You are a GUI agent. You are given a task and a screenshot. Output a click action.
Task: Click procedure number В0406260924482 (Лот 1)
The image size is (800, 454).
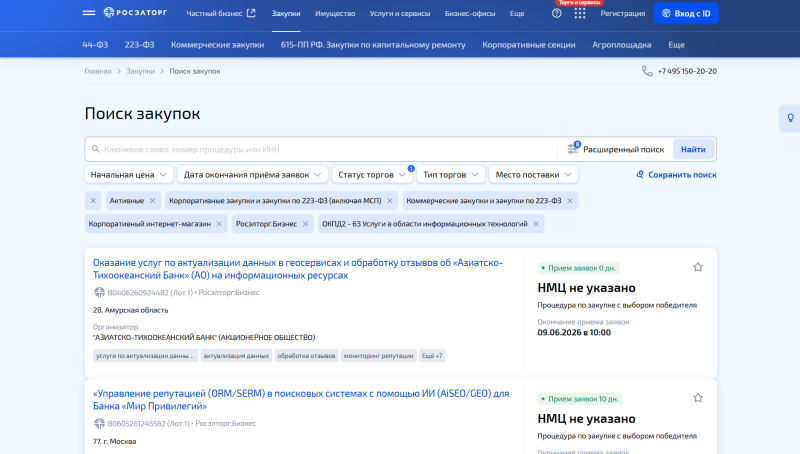tap(151, 293)
